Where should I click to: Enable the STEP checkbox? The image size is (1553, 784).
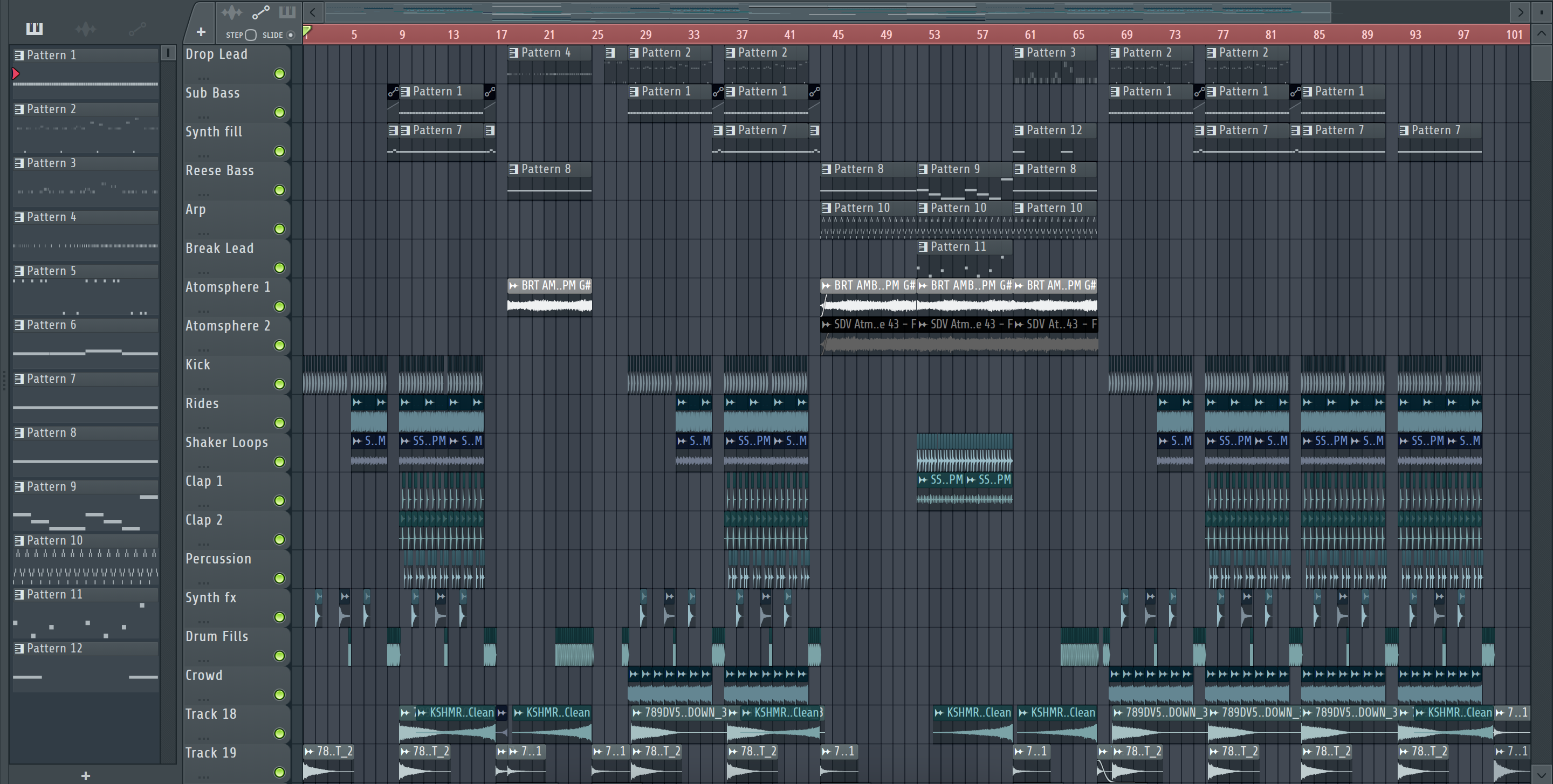coord(251,35)
